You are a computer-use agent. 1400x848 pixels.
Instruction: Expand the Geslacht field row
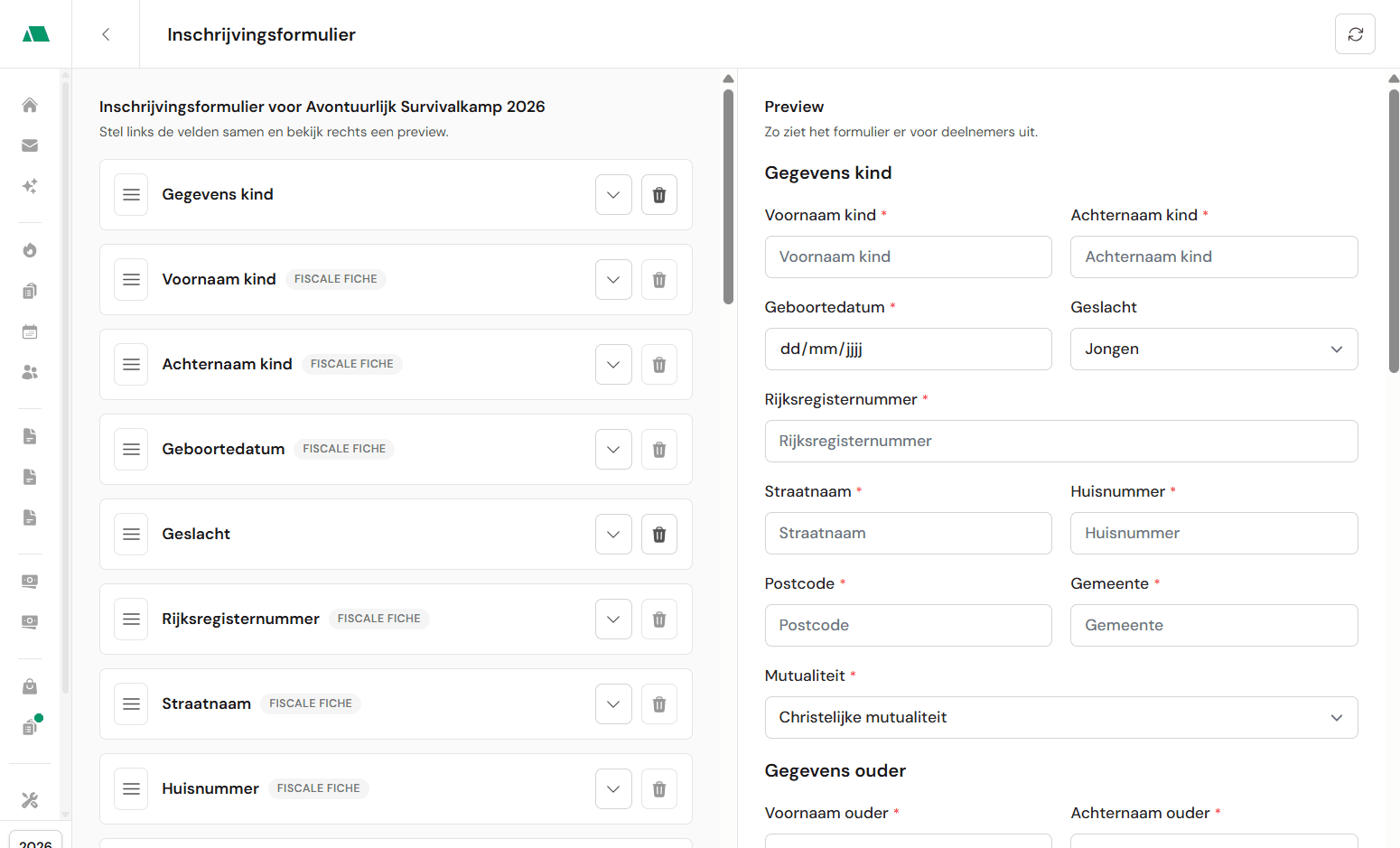point(613,535)
